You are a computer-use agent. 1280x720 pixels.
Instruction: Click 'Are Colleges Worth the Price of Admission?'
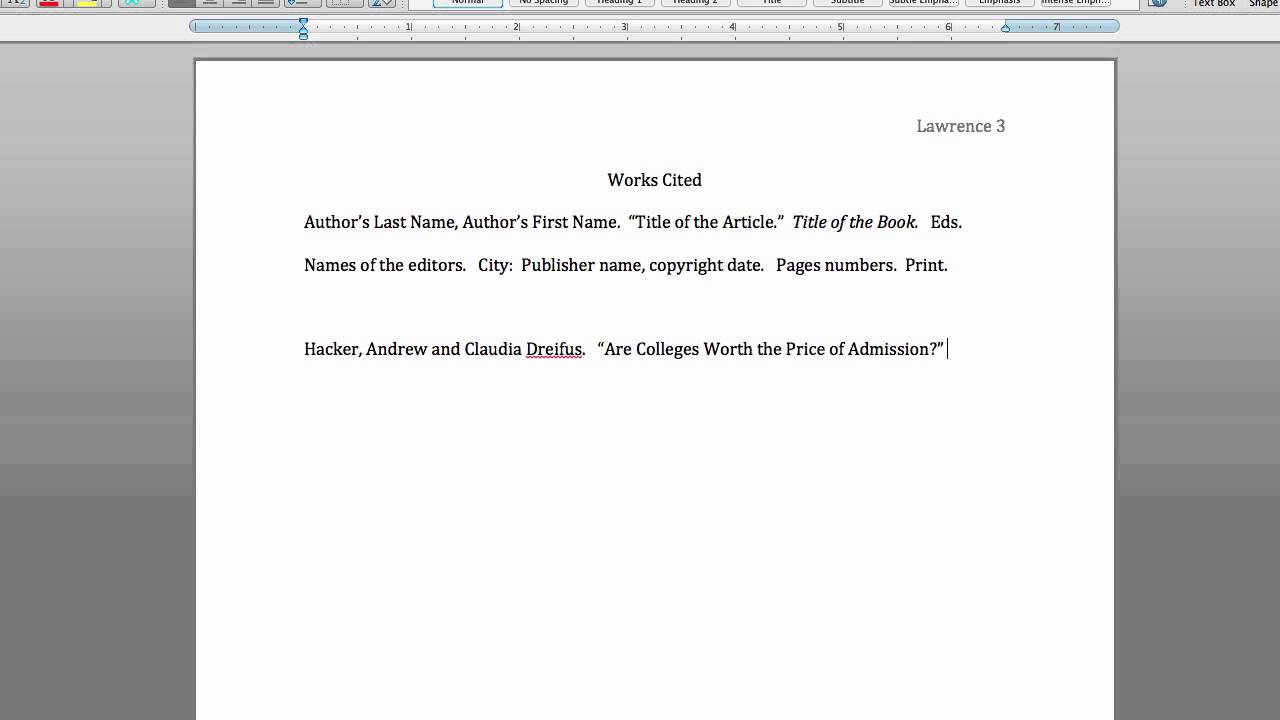tap(771, 349)
